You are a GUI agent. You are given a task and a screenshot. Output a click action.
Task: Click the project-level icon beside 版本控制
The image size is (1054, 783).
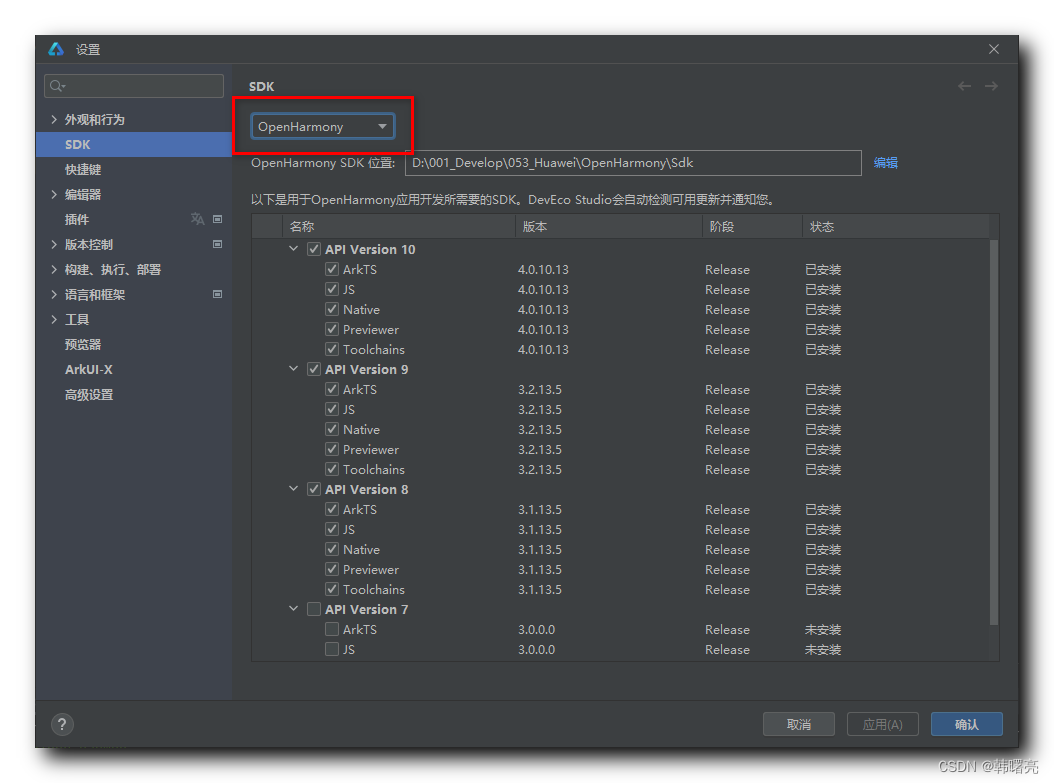(x=217, y=244)
